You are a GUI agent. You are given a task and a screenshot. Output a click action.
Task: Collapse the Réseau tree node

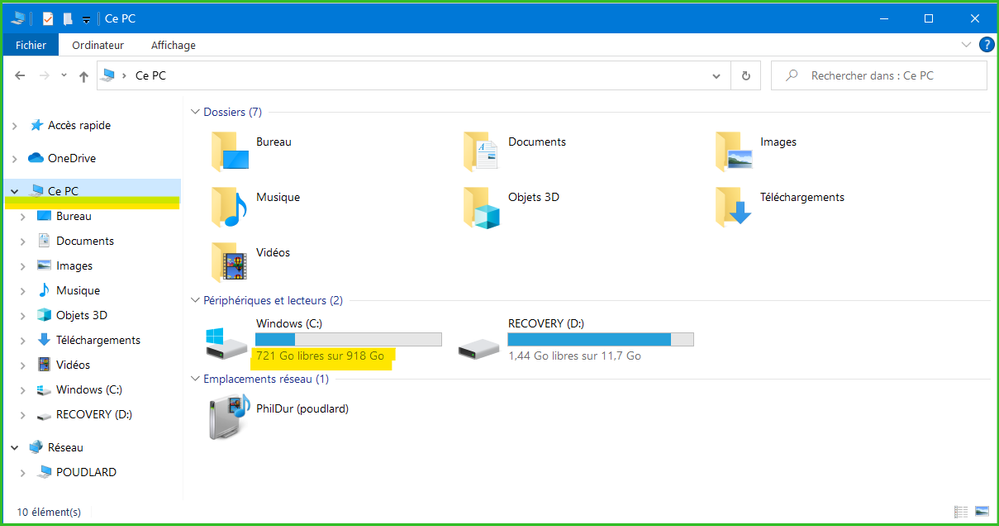point(15,448)
